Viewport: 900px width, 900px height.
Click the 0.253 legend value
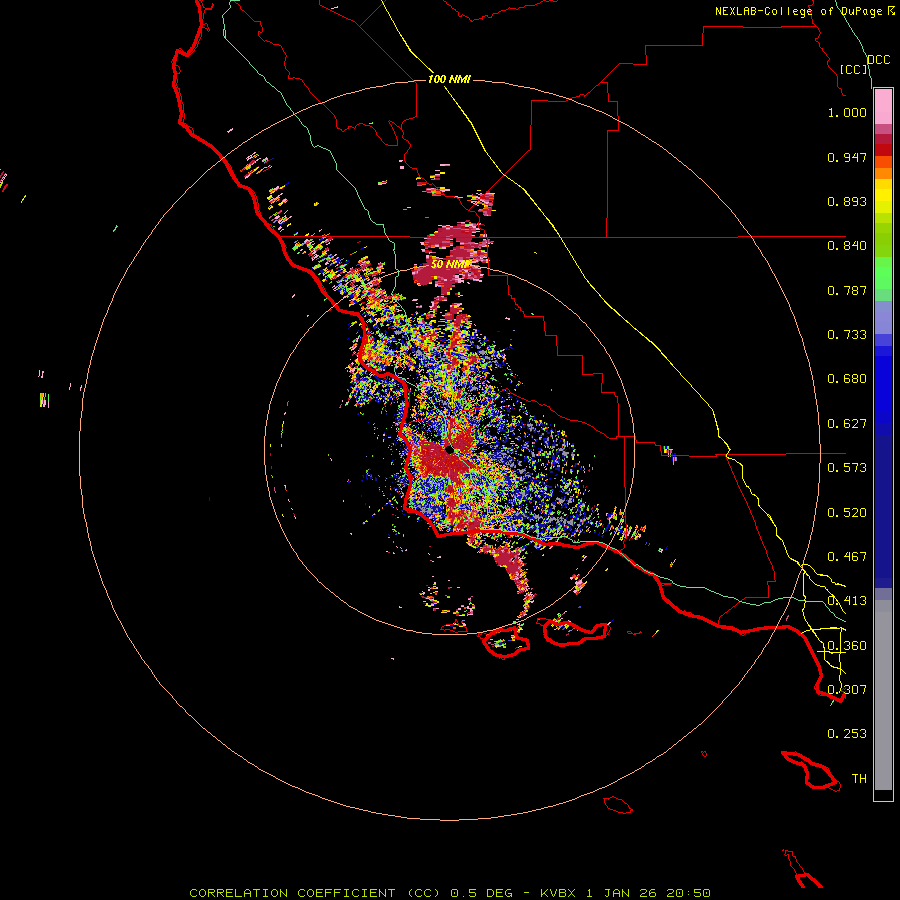847,734
